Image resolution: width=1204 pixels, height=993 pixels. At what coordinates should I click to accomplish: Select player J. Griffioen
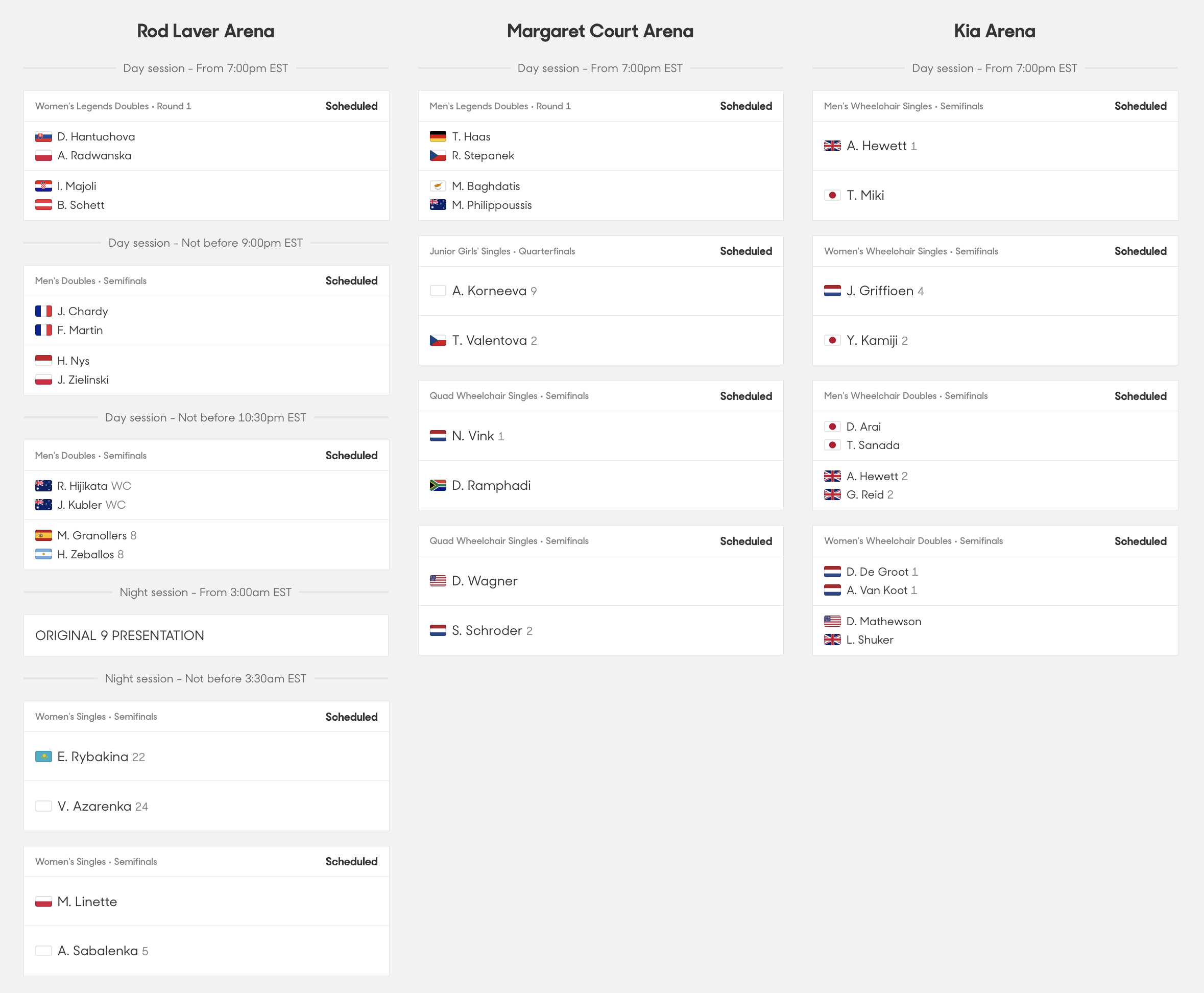880,291
